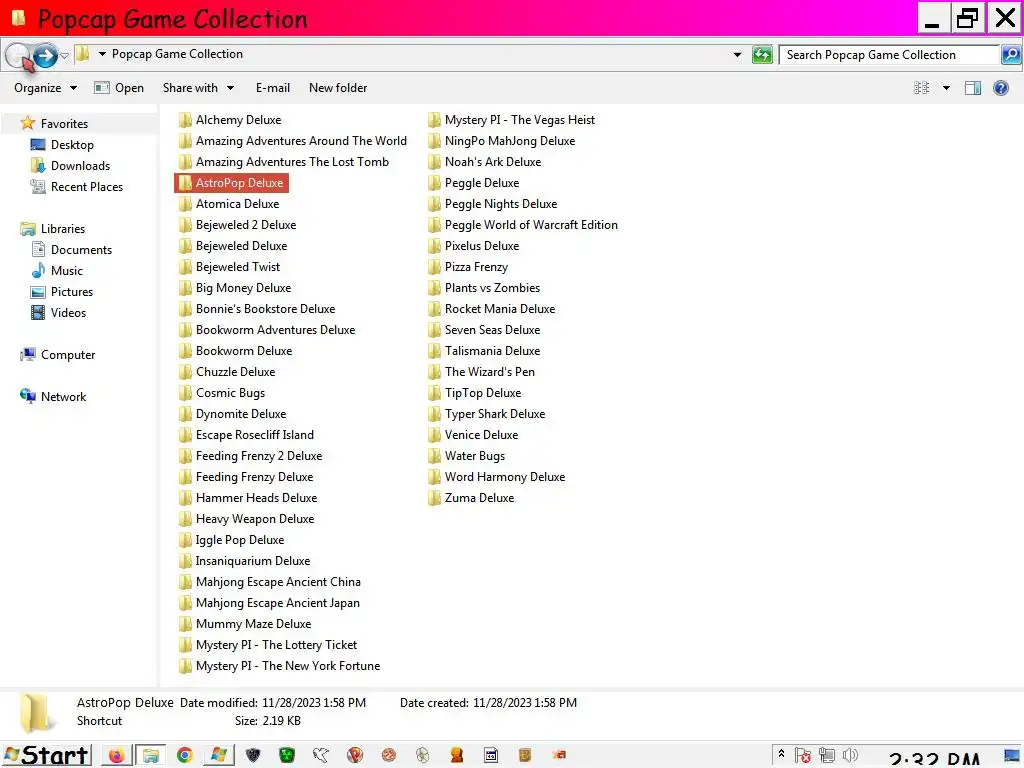Select Bookworm Adventures Deluxe folder
Screen dimensions: 1024x768
coord(266,330)
